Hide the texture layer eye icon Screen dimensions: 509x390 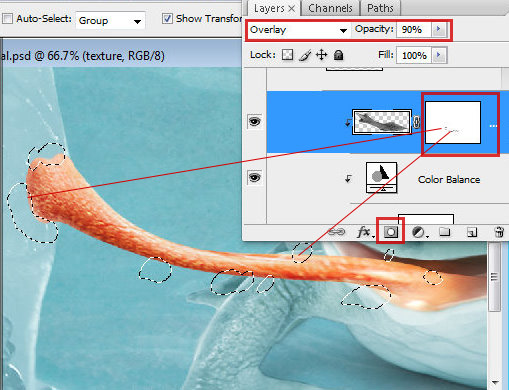(x=255, y=122)
